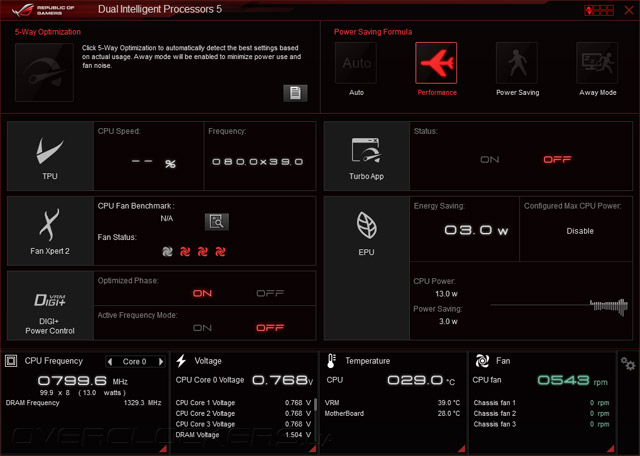The width and height of the screenshot is (640, 456).
Task: Click the Fan monitor swirl icon
Action: pyautogui.click(x=482, y=361)
